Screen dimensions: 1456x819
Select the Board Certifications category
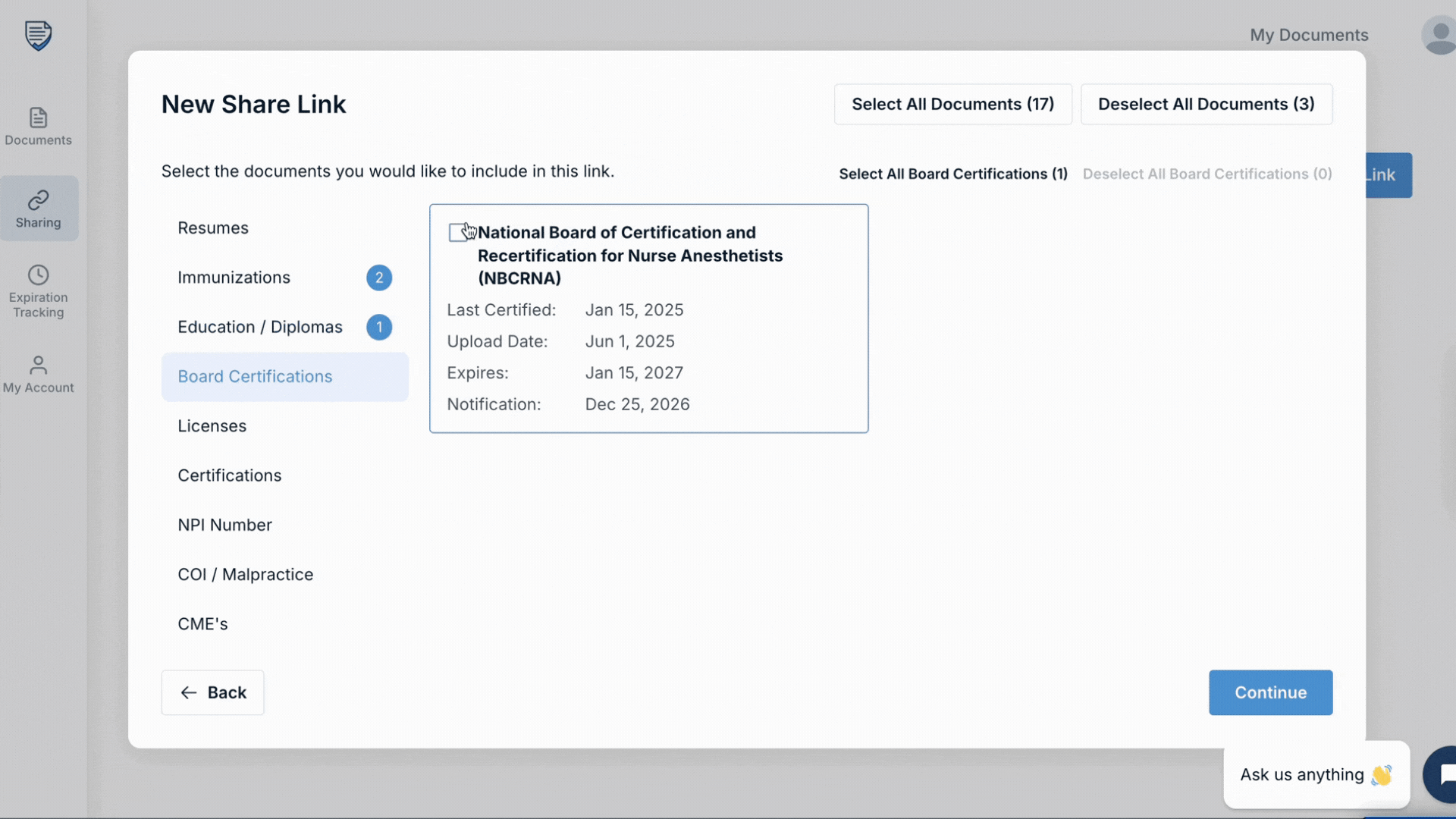[x=285, y=377]
